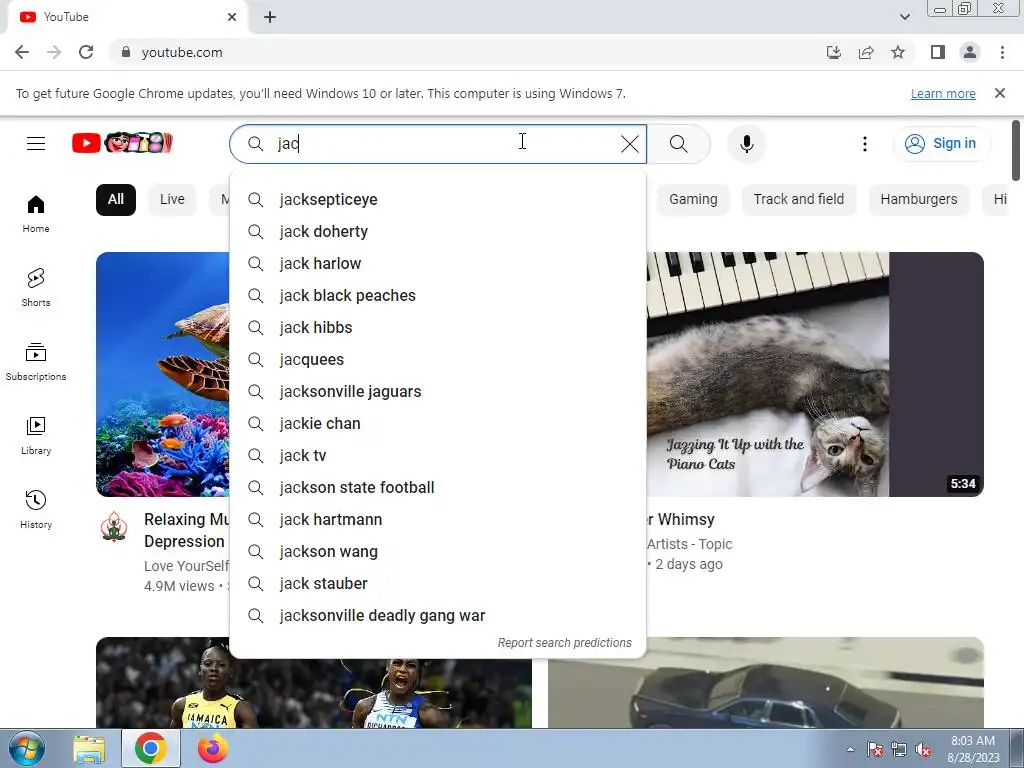Open the sea turtle video thumbnail
The width and height of the screenshot is (1024, 768).
[163, 374]
